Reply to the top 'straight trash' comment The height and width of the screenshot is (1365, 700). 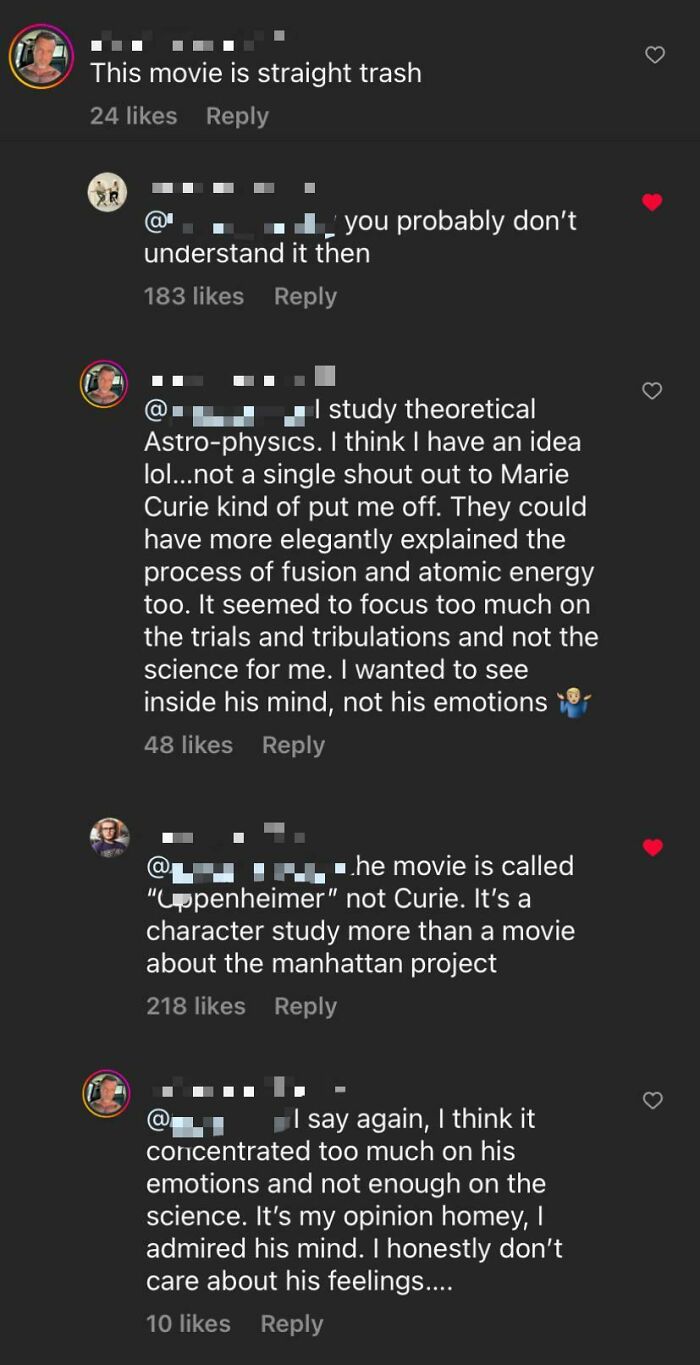237,115
